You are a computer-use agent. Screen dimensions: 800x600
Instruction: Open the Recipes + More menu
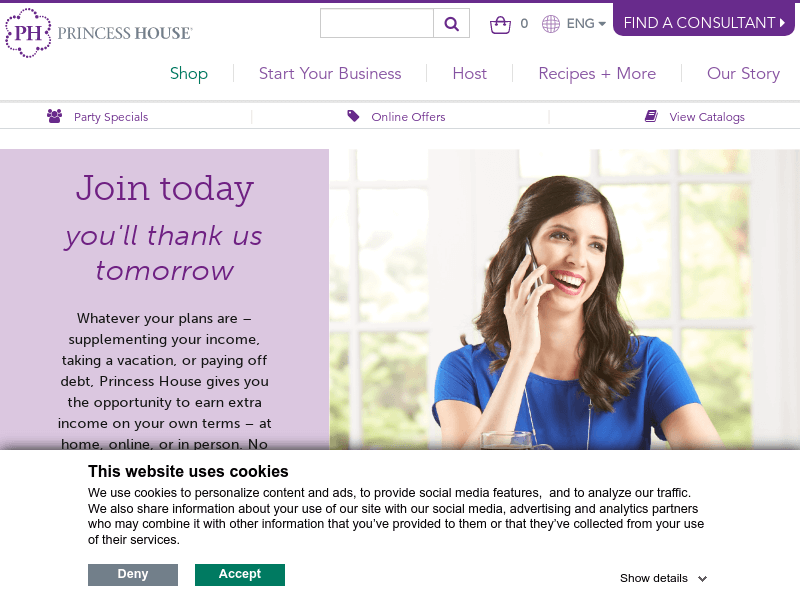pyautogui.click(x=597, y=73)
